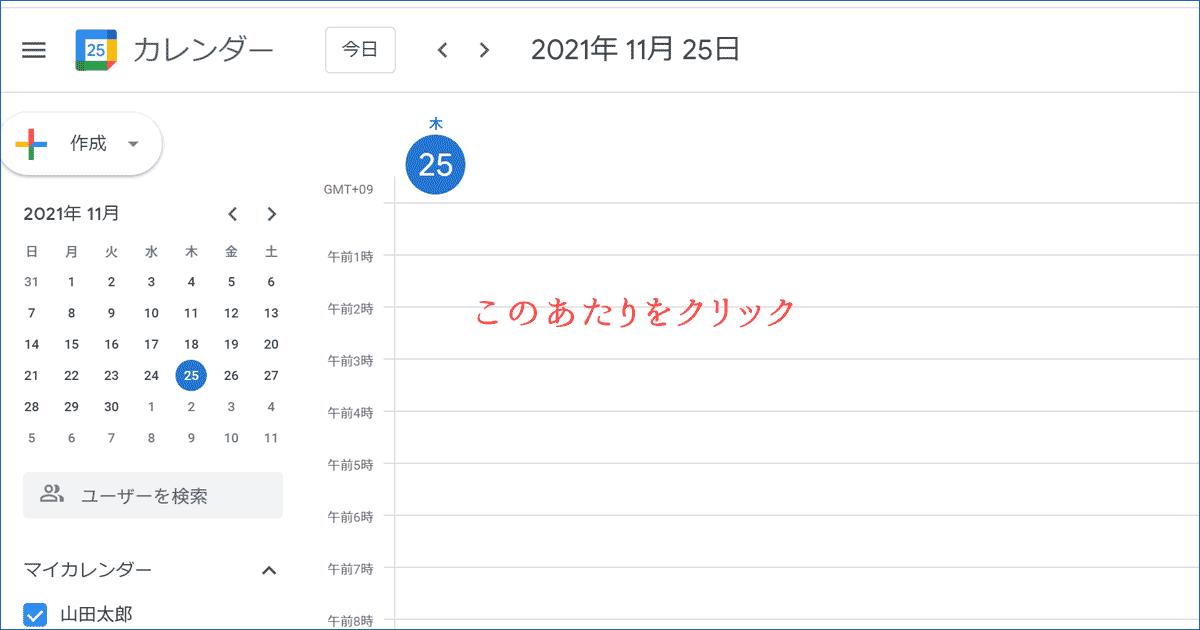Collapse the マイカレンダー section
Image resolution: width=1200 pixels, height=630 pixels.
[268, 569]
